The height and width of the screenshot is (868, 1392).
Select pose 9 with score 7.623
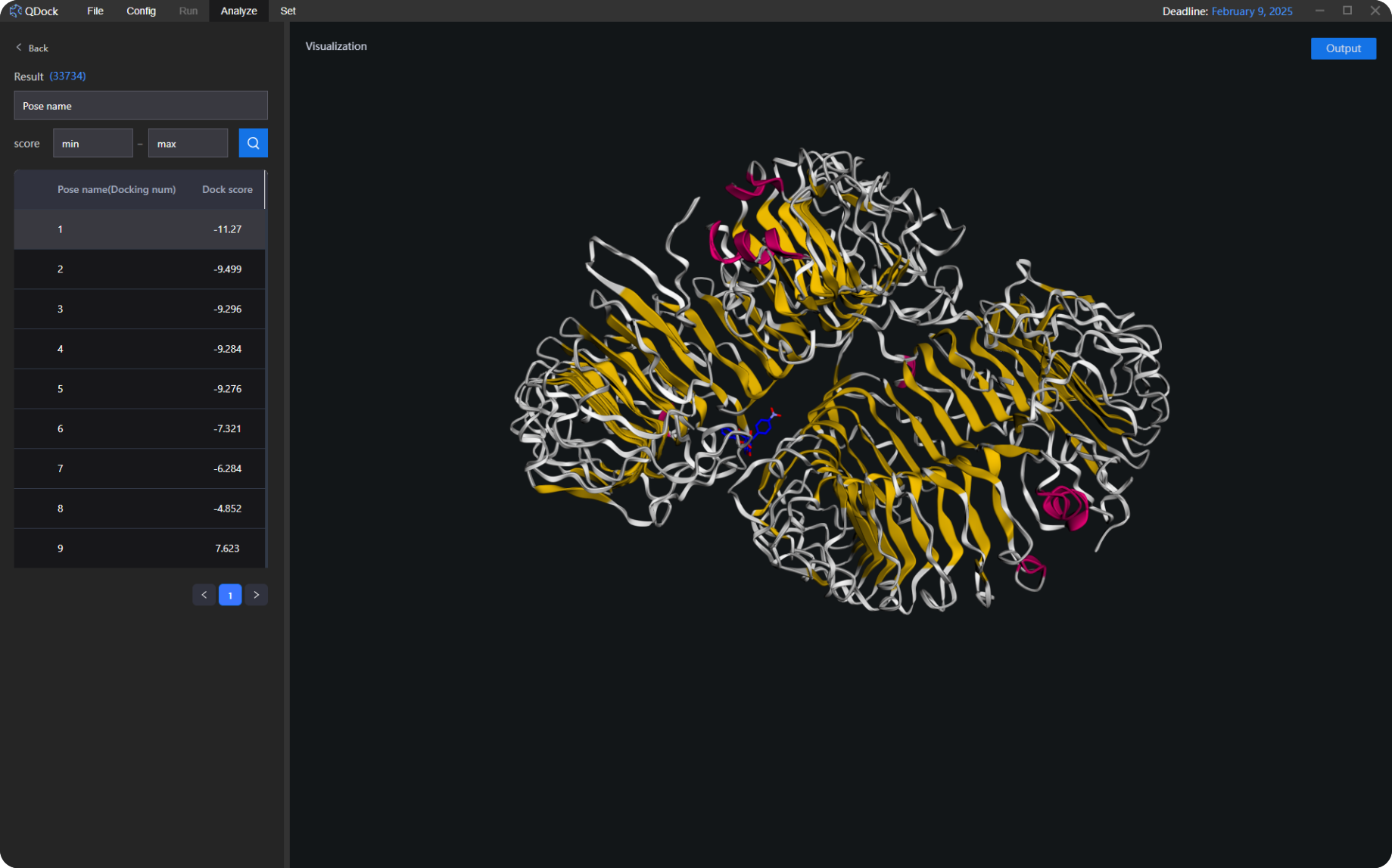(x=140, y=548)
